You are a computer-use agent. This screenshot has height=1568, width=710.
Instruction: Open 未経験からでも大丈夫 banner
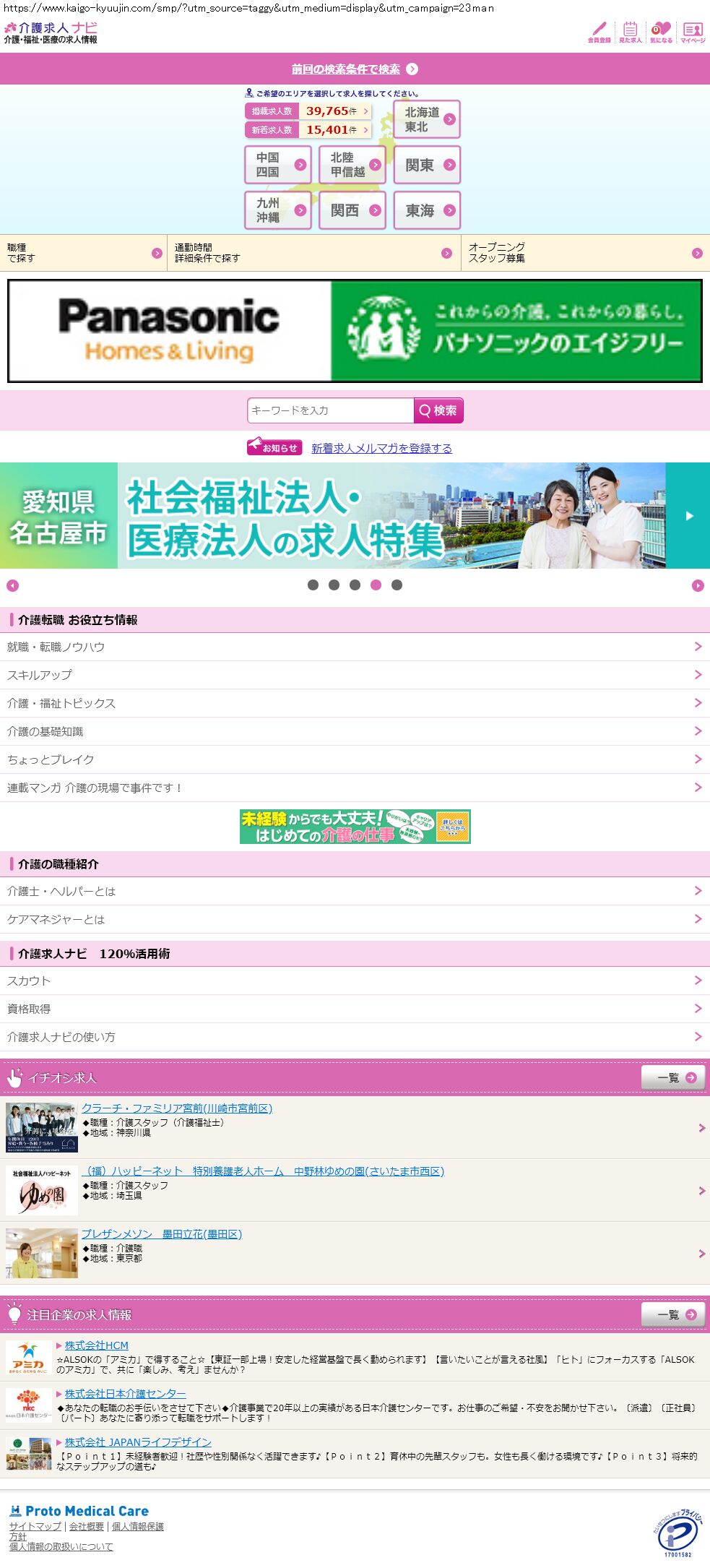[x=355, y=827]
